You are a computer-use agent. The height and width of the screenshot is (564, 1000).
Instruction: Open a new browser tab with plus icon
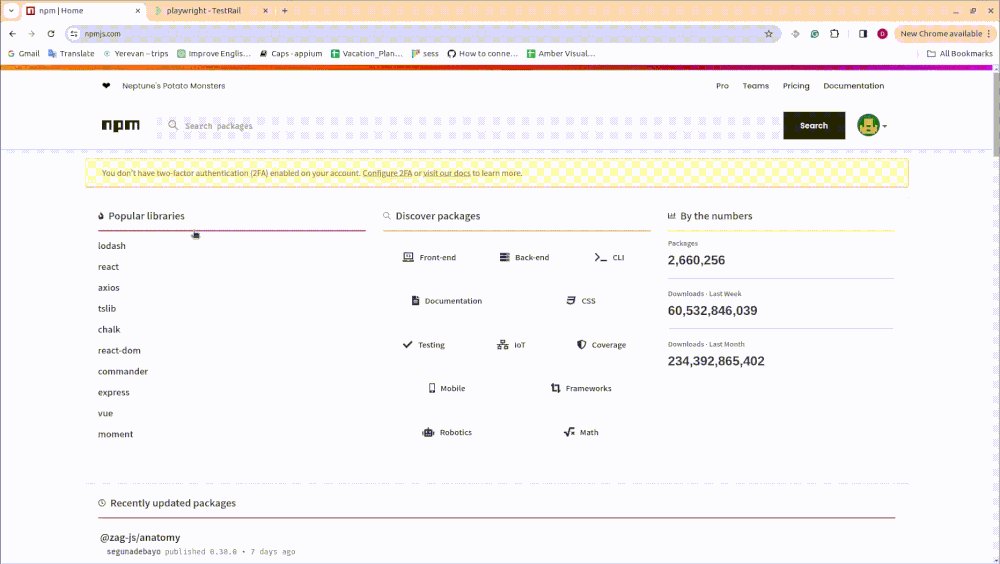pos(285,10)
